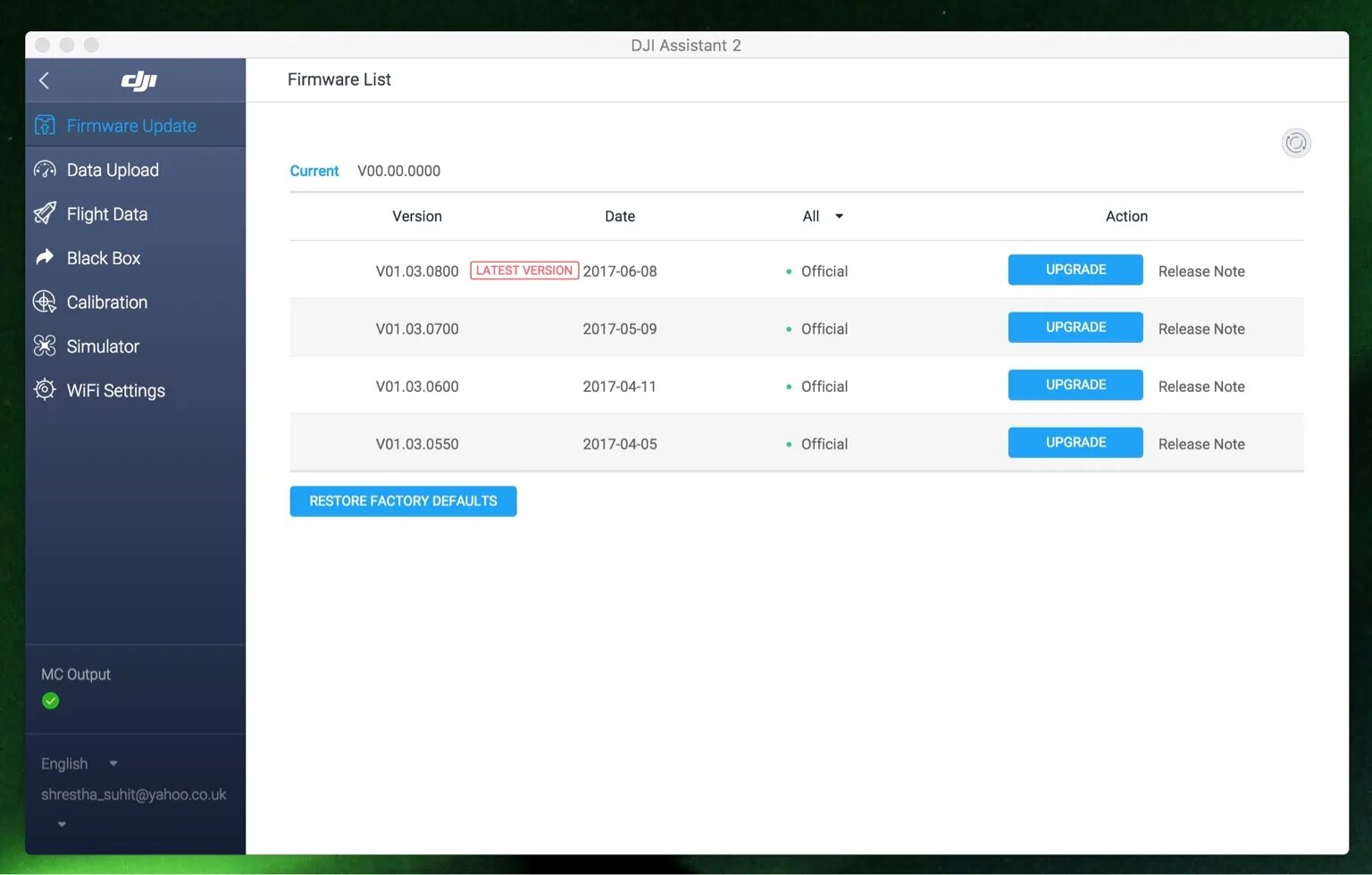Click the WiFi Settings gear icon
This screenshot has width=1372, height=875.
click(45, 389)
